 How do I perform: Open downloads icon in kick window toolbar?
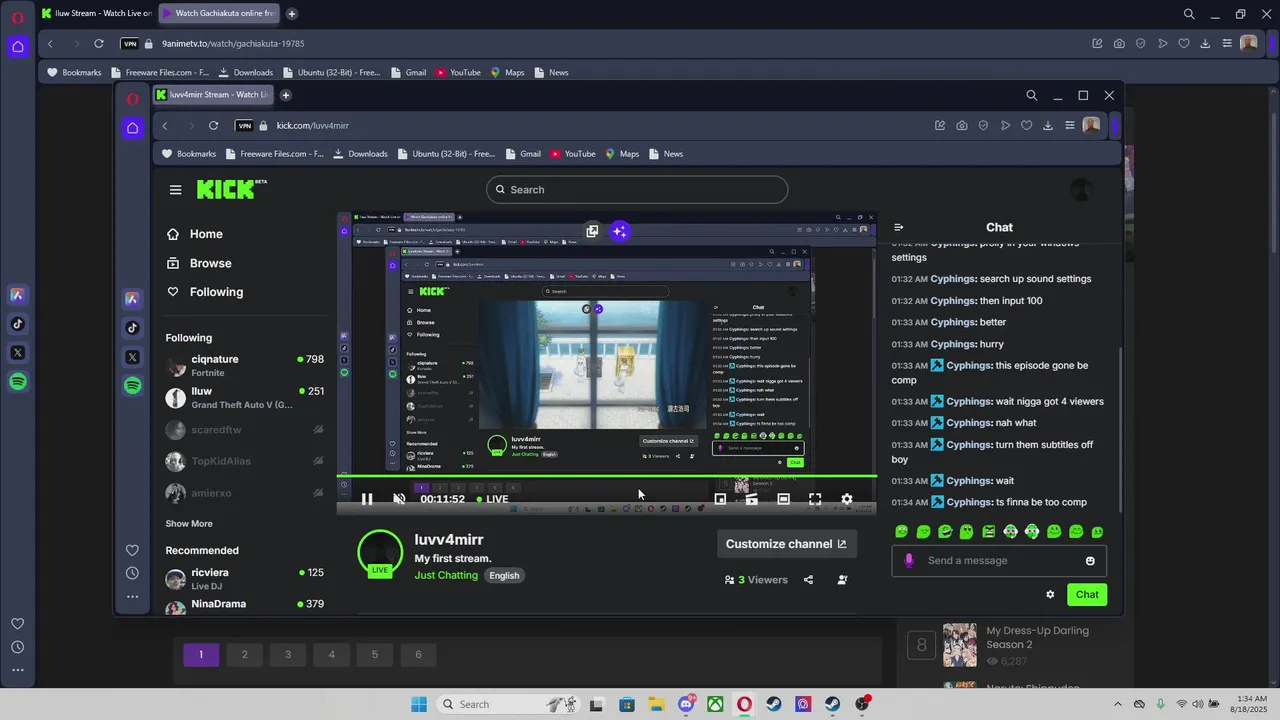click(x=1048, y=126)
